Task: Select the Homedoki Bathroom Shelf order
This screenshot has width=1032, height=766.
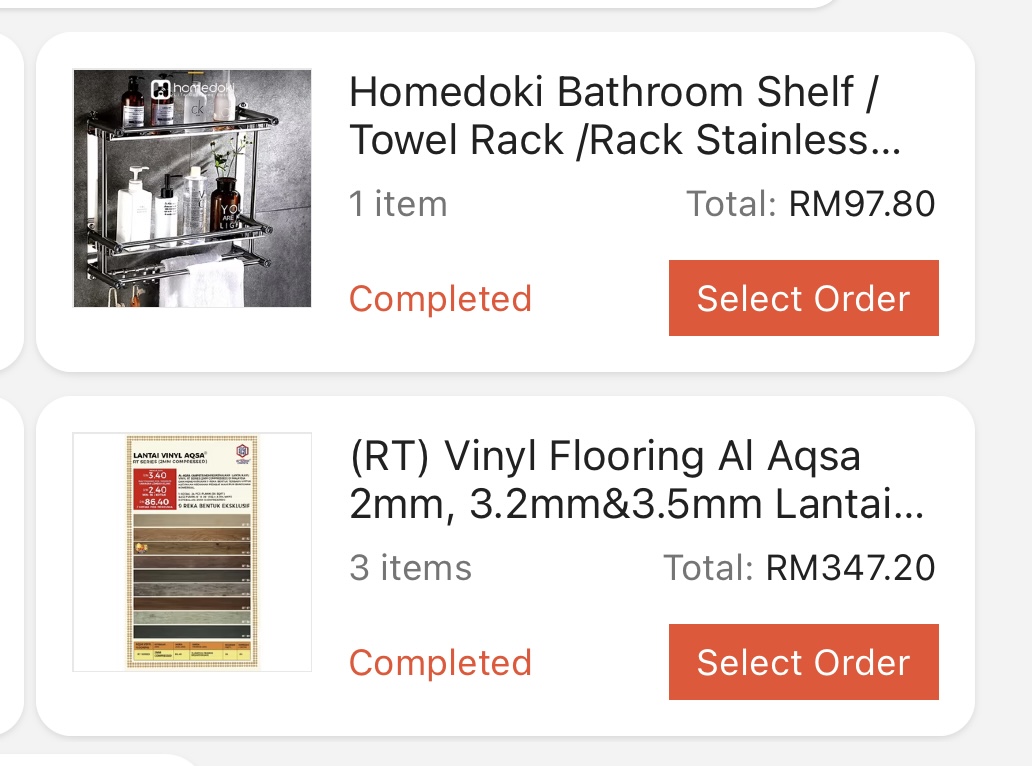Action: [804, 298]
